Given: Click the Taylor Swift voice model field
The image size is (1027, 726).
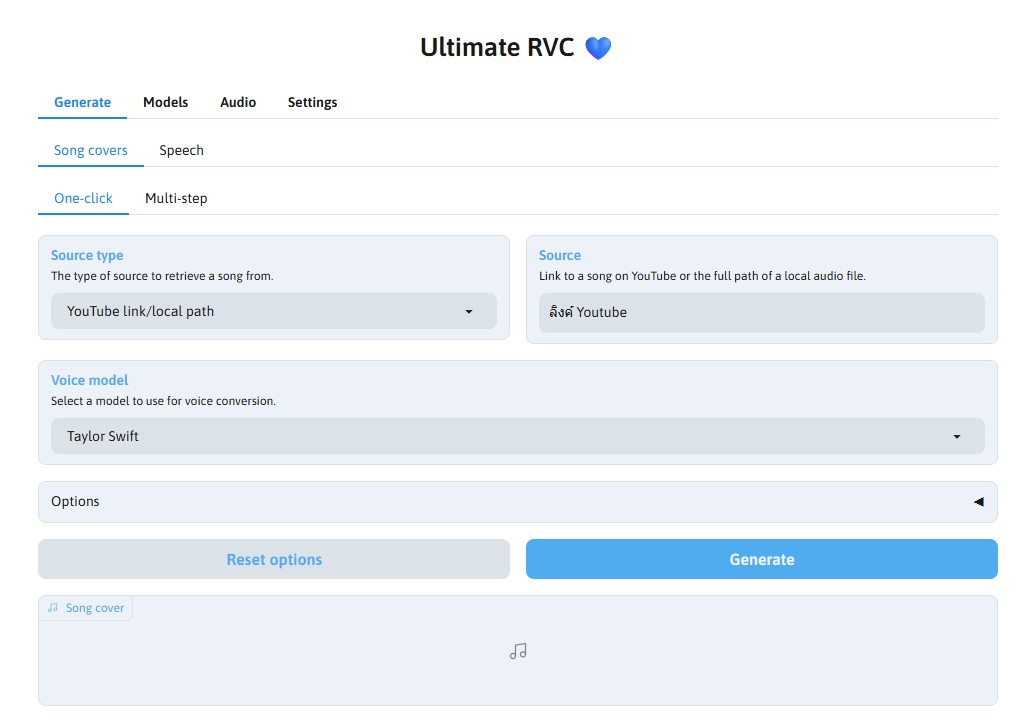Looking at the screenshot, I should pos(500,436).
